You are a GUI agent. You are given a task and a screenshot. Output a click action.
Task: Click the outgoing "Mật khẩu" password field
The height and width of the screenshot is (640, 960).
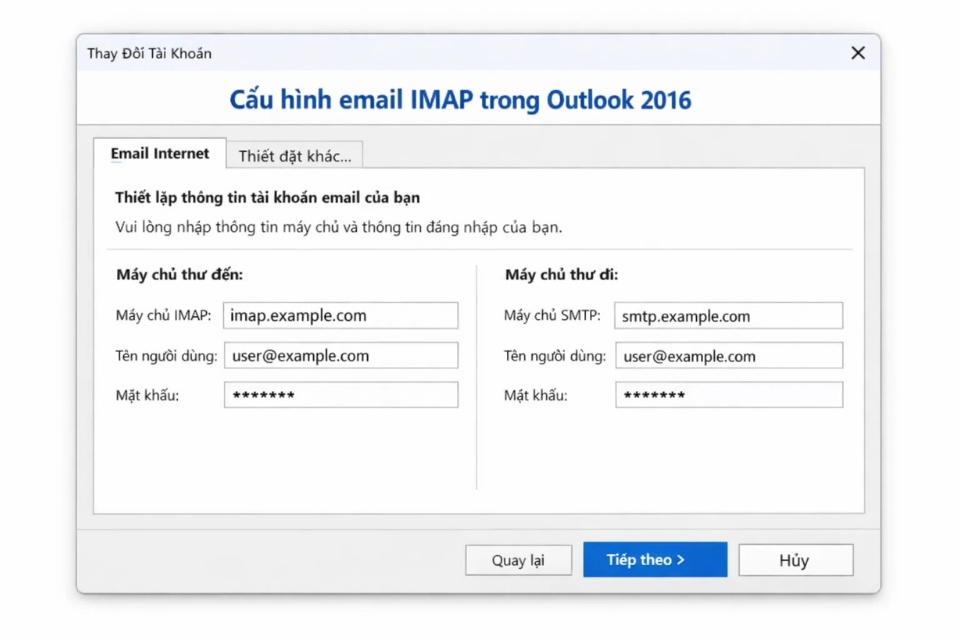click(728, 394)
